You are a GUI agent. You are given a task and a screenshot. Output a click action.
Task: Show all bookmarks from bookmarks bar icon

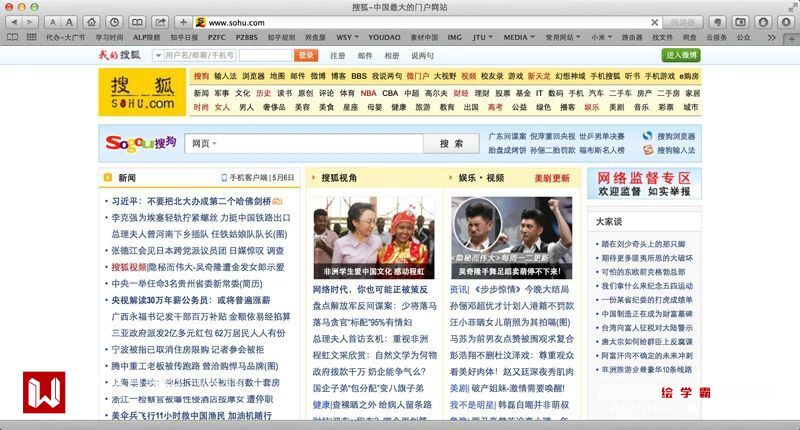point(12,37)
